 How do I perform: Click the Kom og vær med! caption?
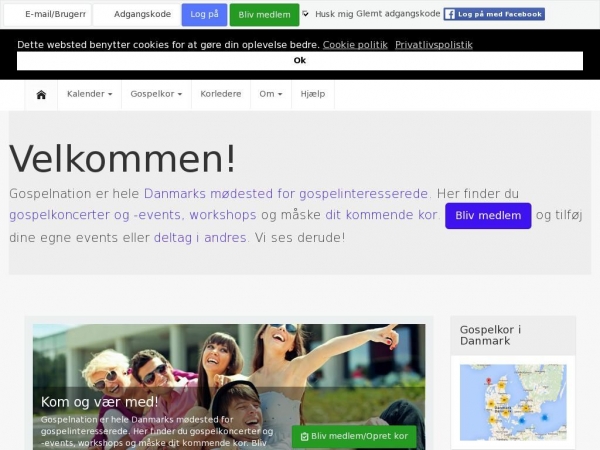pyautogui.click(x=99, y=402)
